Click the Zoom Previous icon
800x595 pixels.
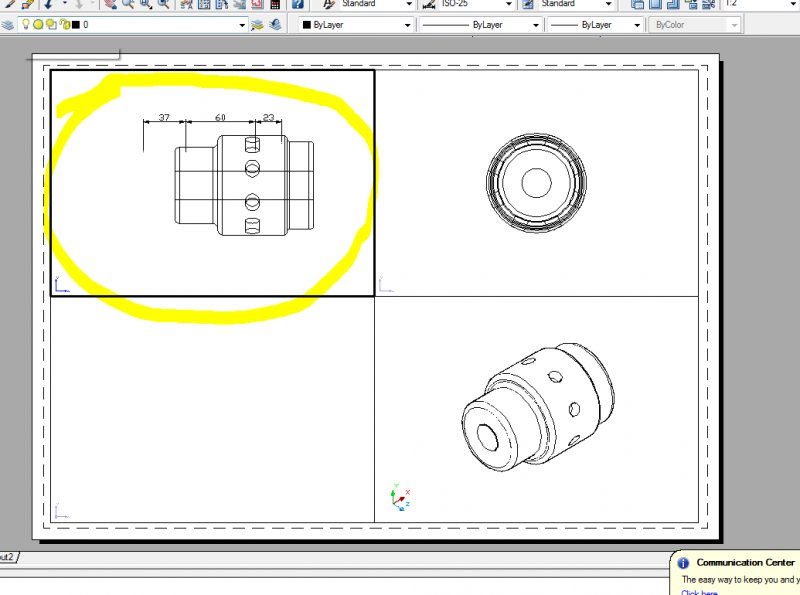tap(164, 4)
